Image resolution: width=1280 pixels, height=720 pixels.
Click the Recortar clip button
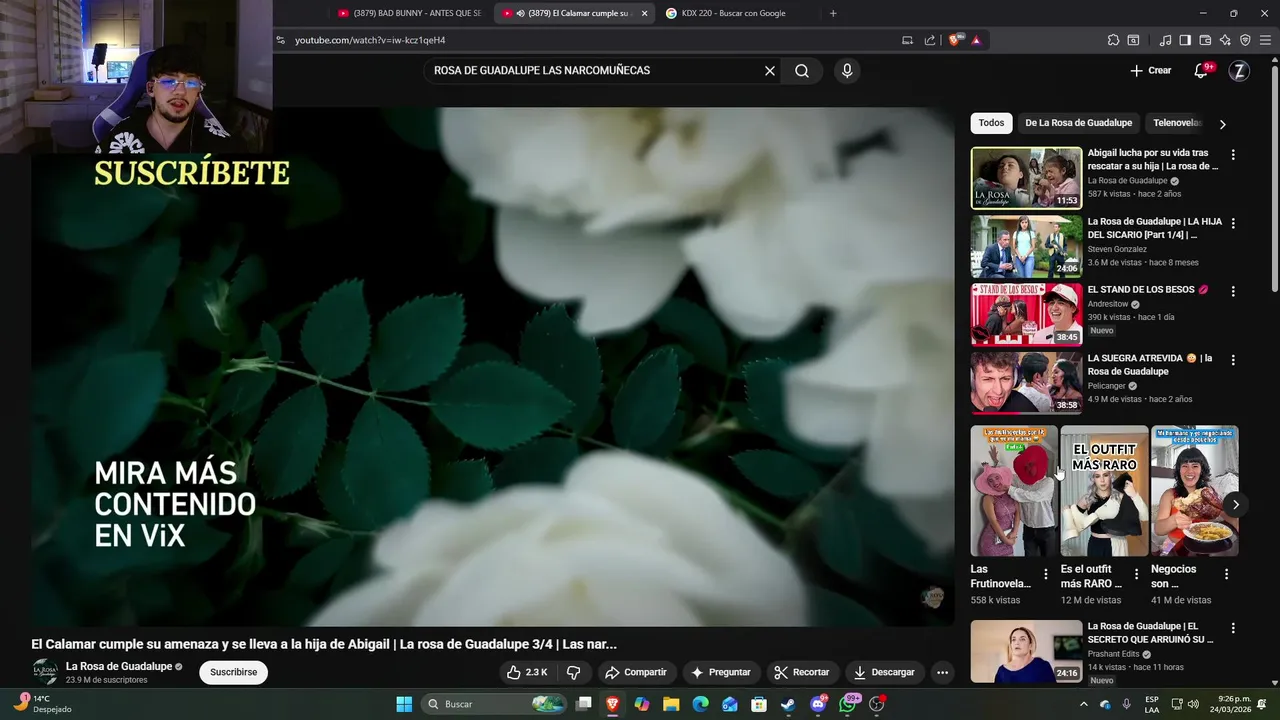pos(802,672)
